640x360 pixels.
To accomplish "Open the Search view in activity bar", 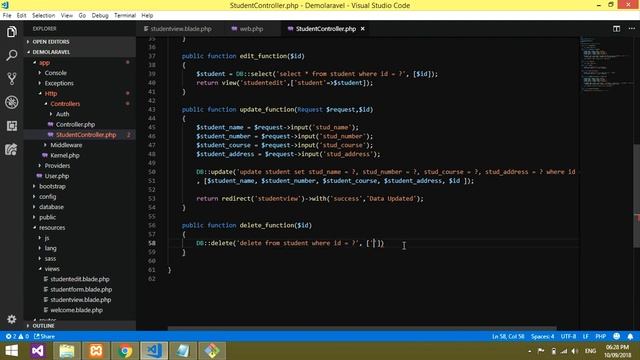I will (11, 55).
